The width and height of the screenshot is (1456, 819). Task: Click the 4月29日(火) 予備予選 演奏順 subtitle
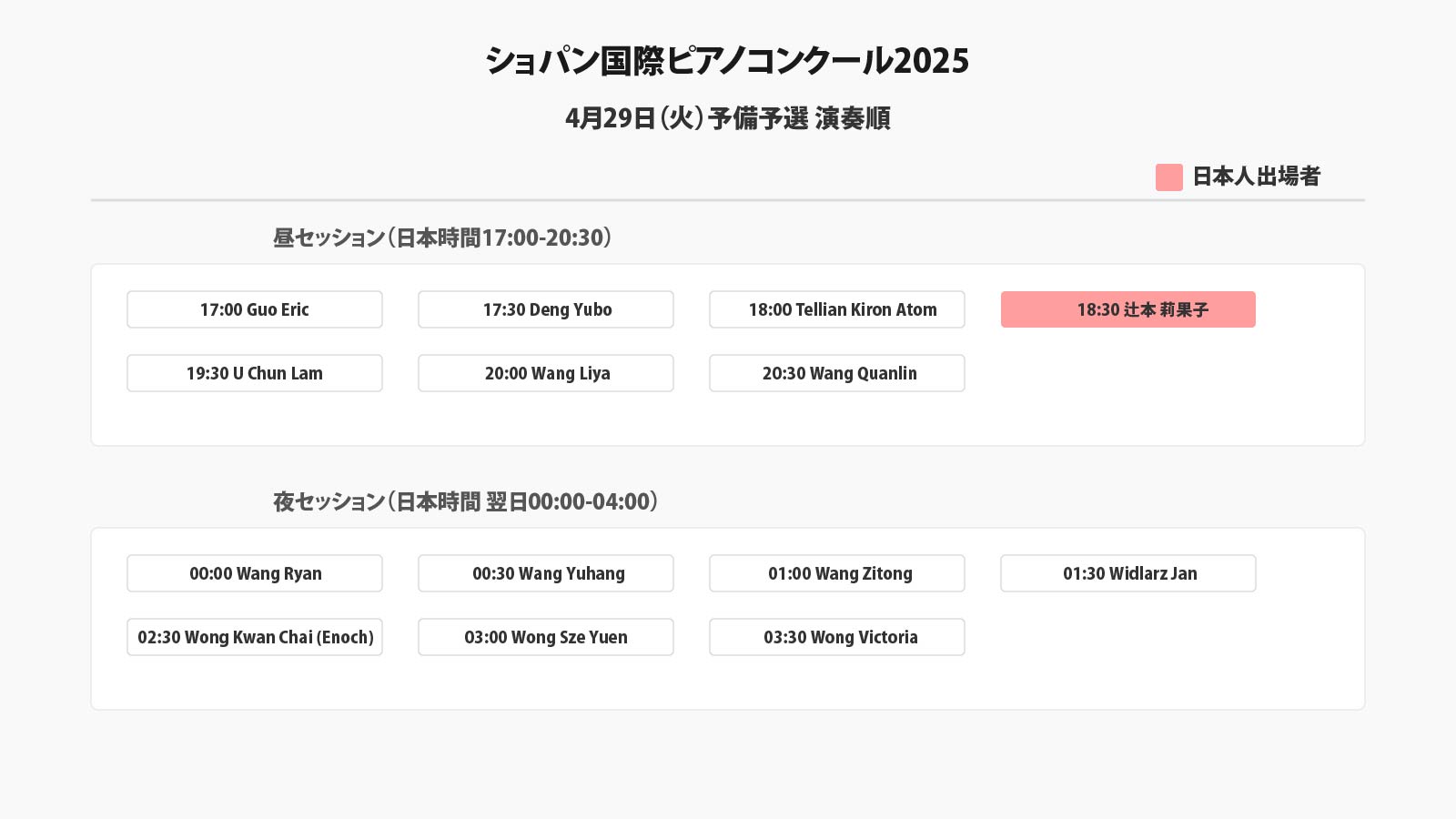click(x=727, y=118)
